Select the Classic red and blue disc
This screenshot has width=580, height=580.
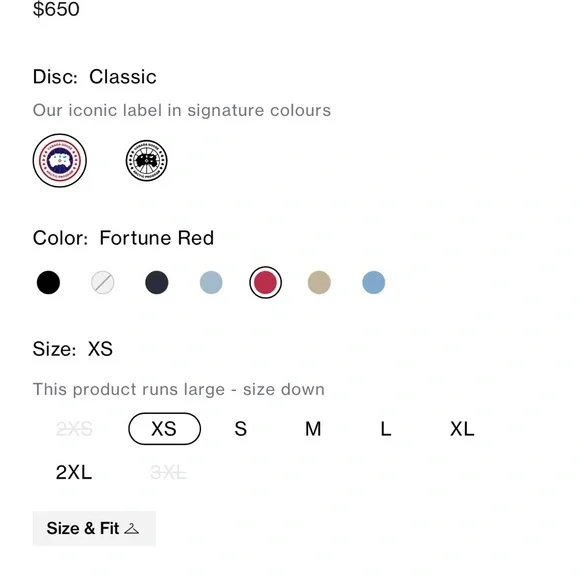coord(60,161)
